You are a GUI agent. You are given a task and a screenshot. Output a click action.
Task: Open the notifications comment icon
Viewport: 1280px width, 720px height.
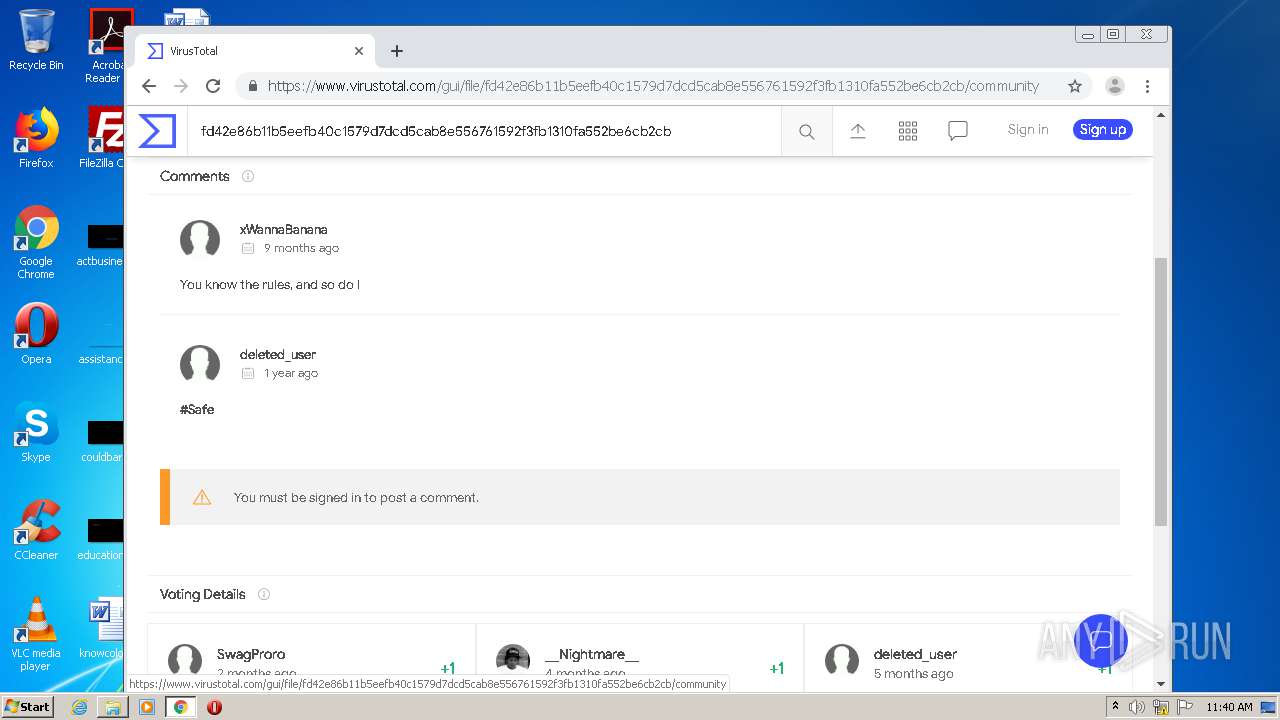[x=958, y=131]
